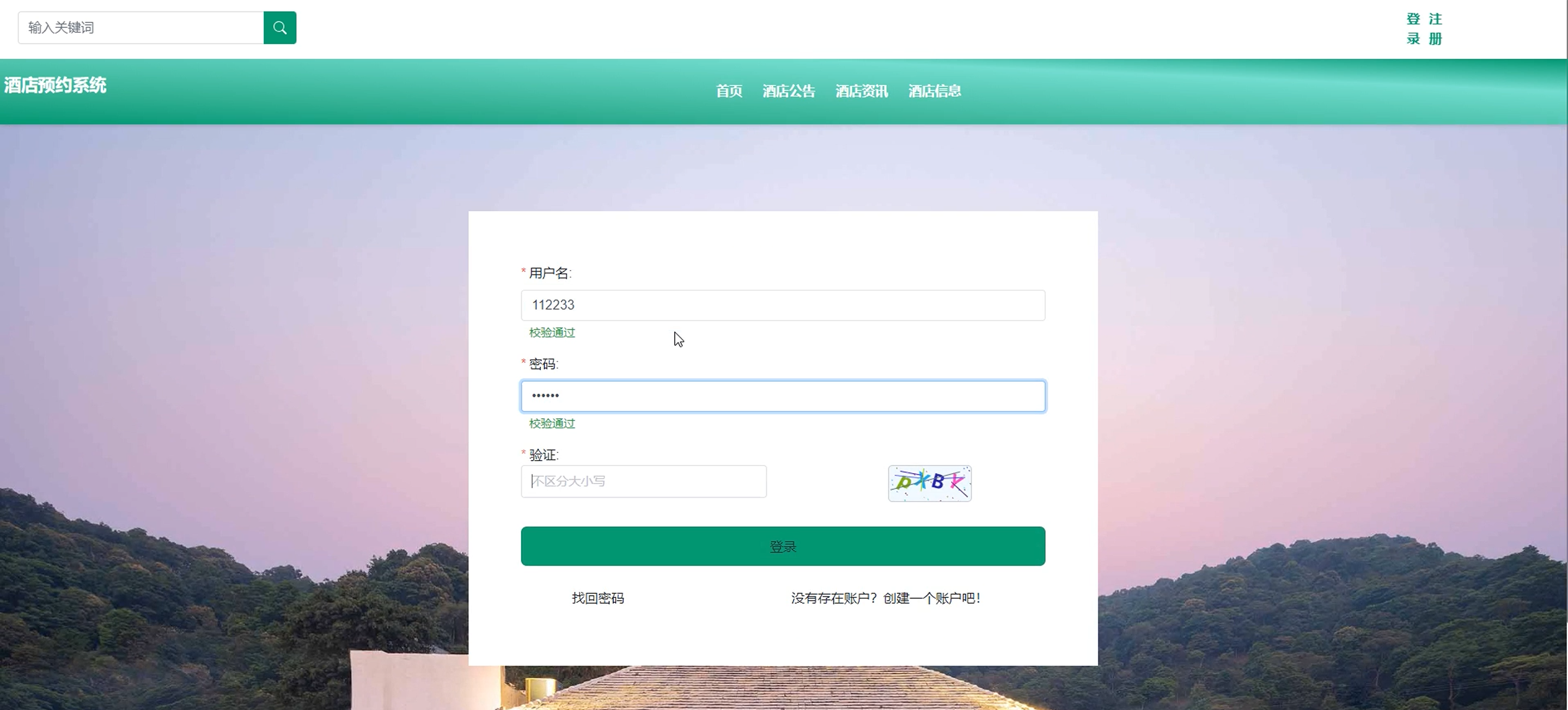Viewport: 1568px width, 710px height.
Task: Focus the 输入关键词 search box
Action: coord(141,27)
